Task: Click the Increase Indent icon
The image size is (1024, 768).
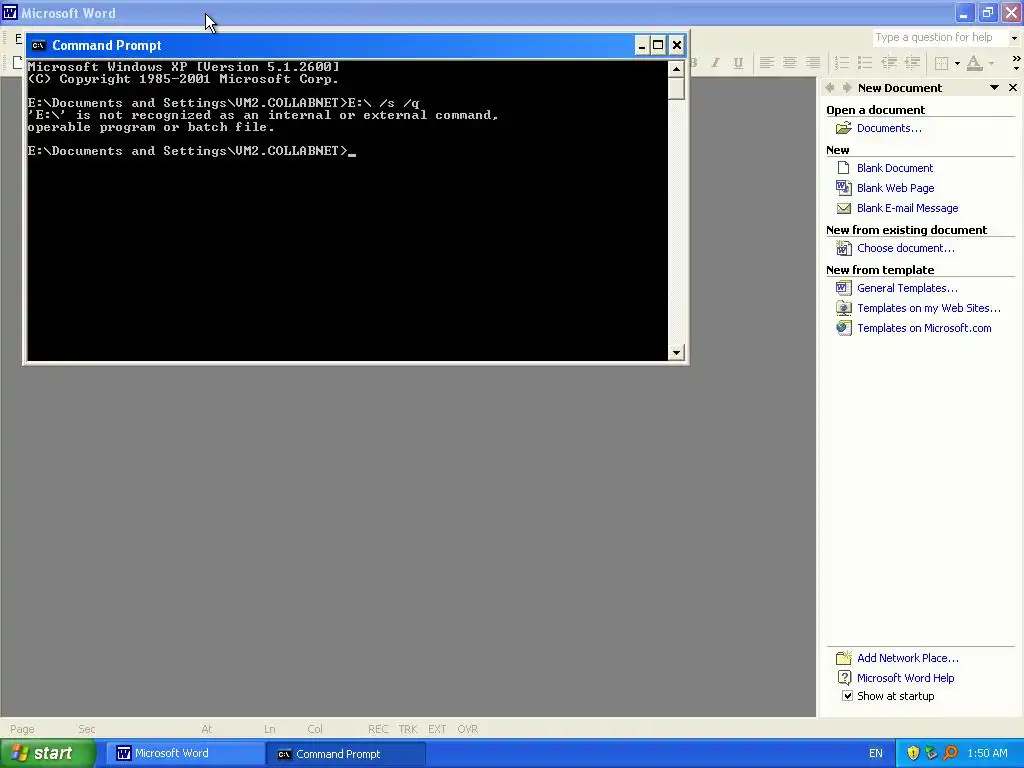Action: [x=912, y=63]
